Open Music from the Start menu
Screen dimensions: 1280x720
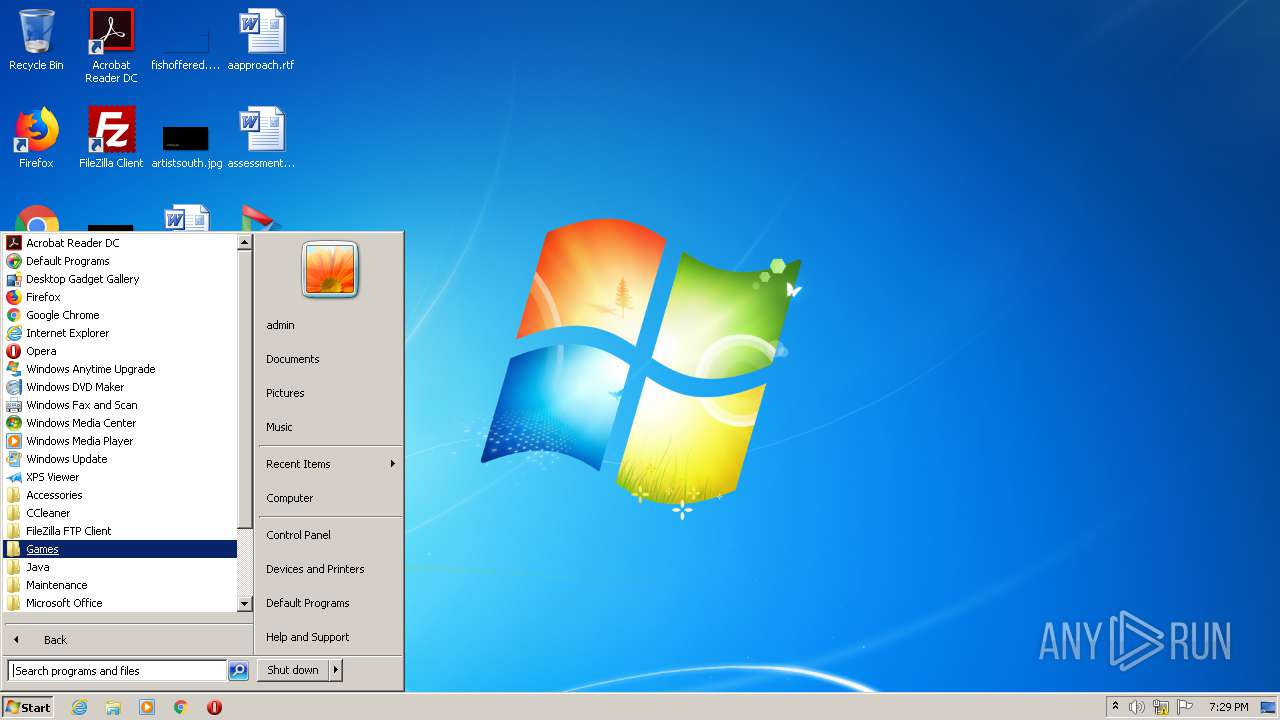coord(330,427)
